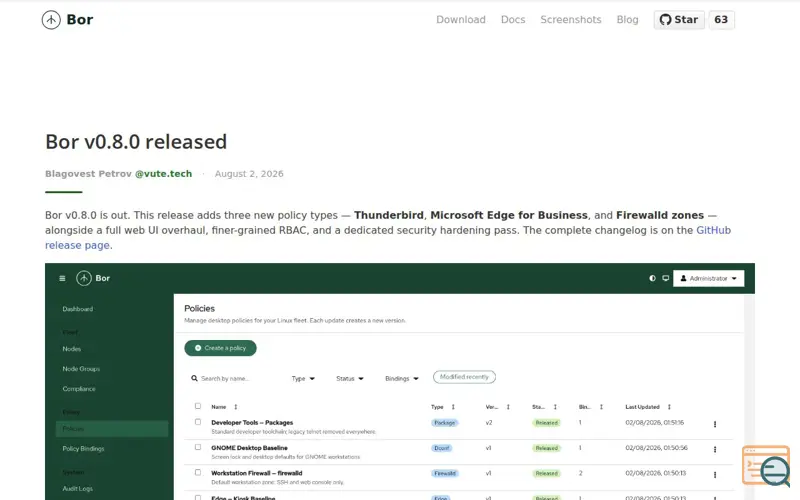800x500 pixels.
Task: Click the Package type badge
Action: [x=445, y=423]
